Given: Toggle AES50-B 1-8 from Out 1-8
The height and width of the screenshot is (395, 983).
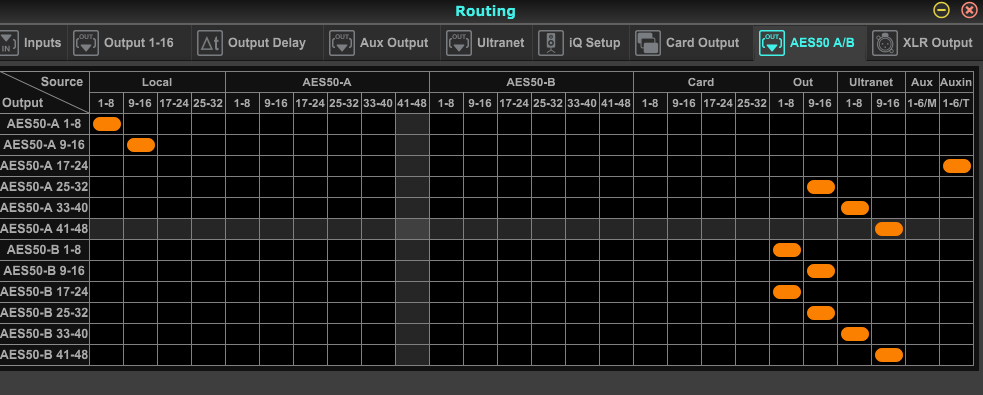Looking at the screenshot, I should tap(787, 250).
